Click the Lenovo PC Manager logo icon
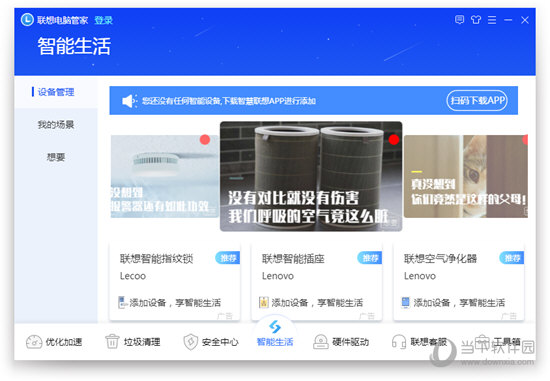 click(x=27, y=20)
